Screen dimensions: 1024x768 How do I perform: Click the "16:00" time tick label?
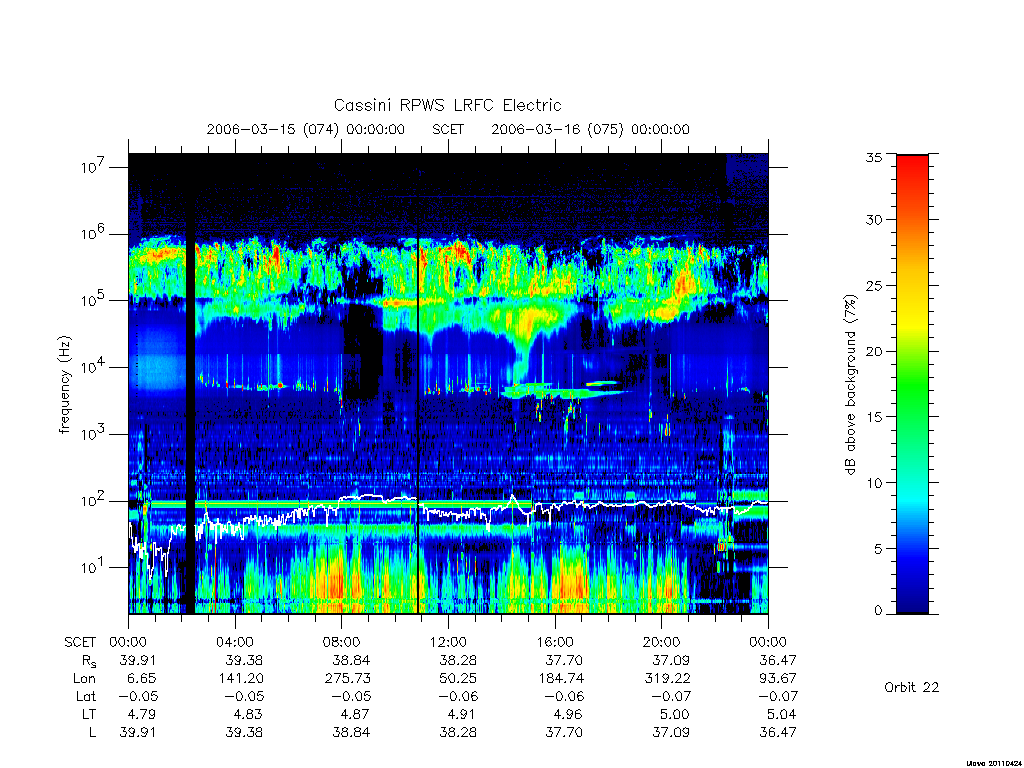pyautogui.click(x=555, y=642)
